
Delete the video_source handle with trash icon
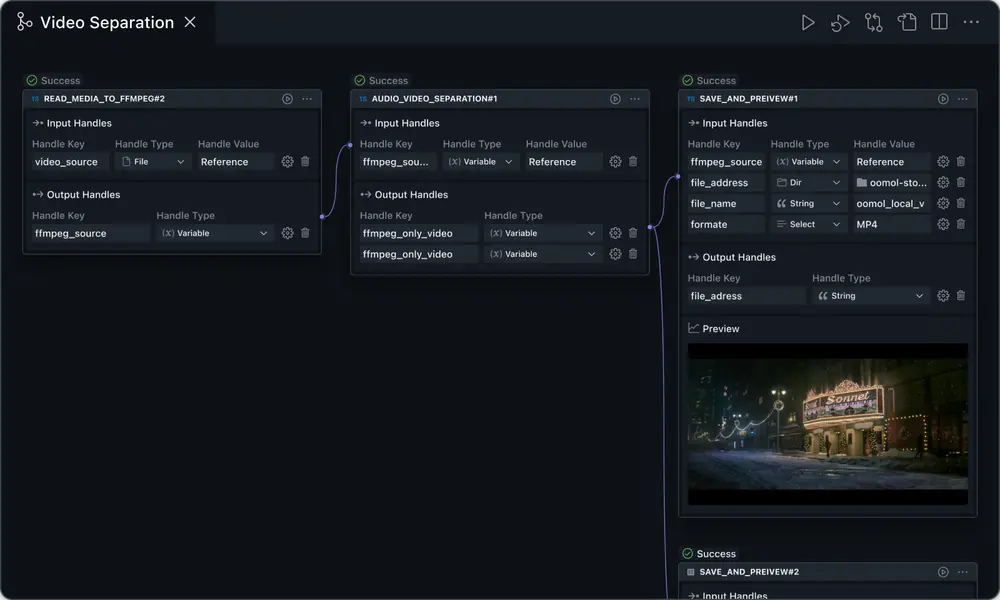point(305,162)
